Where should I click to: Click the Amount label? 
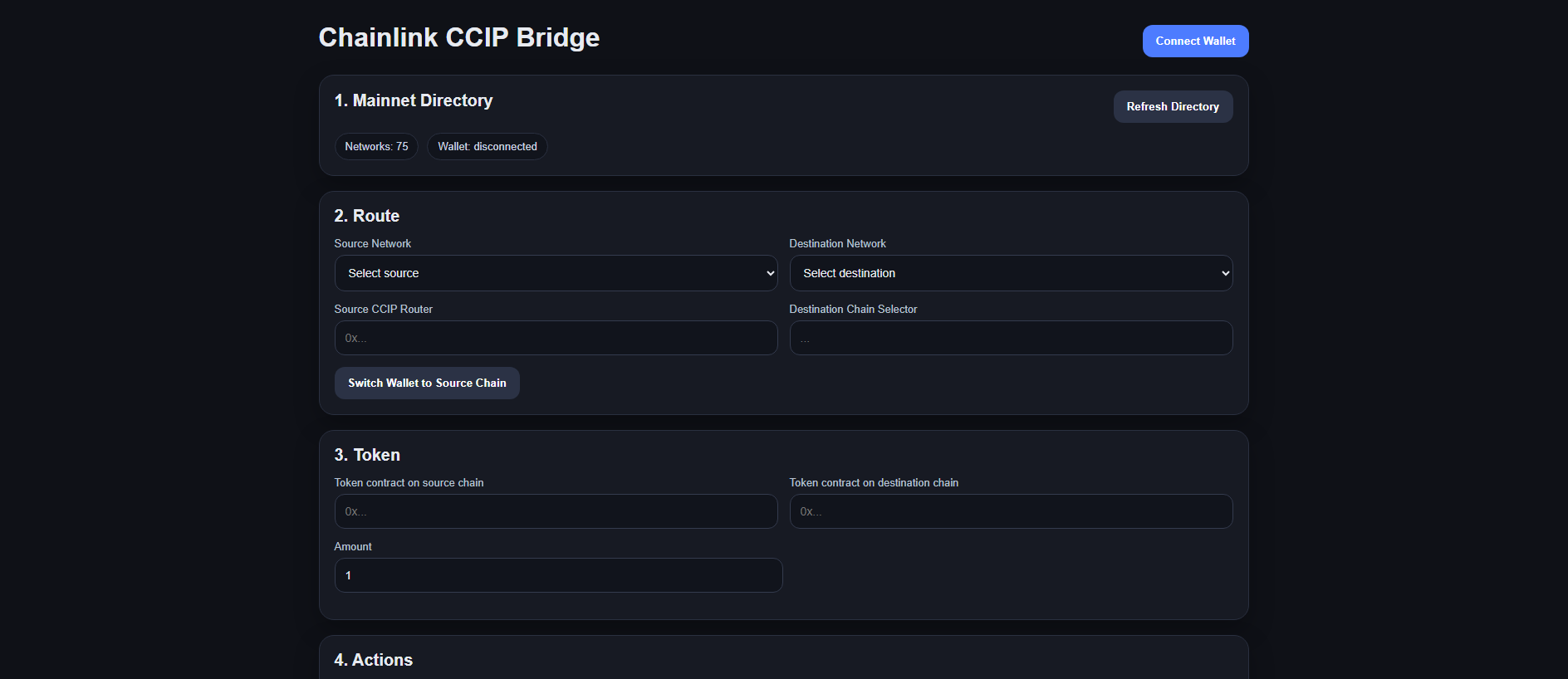pos(353,546)
